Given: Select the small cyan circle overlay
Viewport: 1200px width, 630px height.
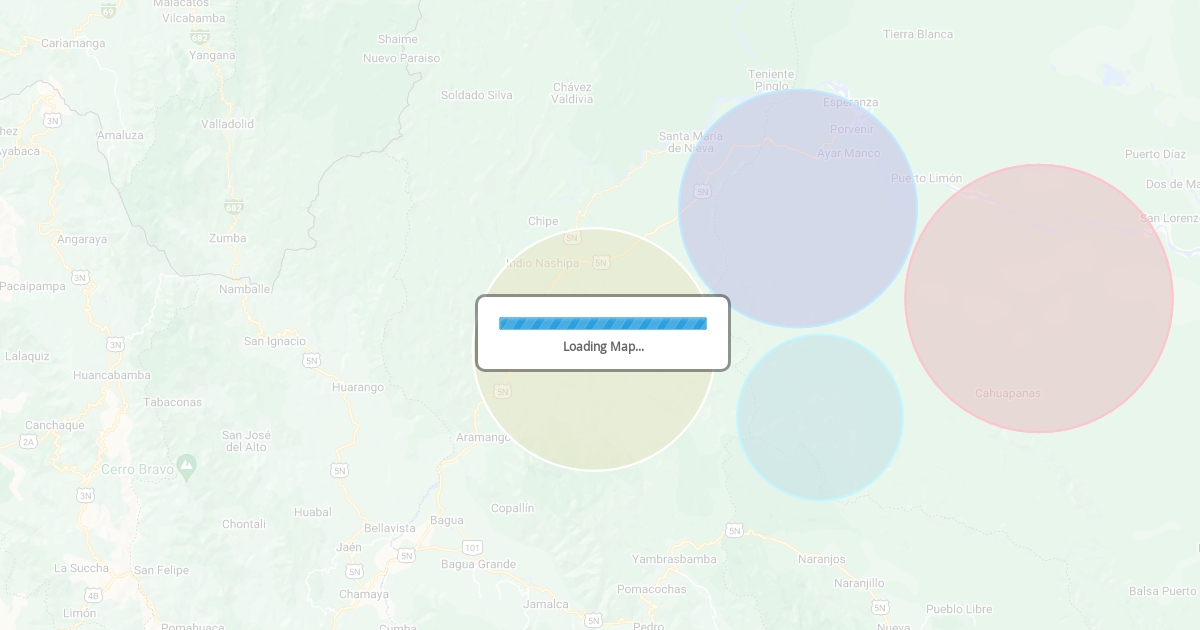Looking at the screenshot, I should coord(820,417).
